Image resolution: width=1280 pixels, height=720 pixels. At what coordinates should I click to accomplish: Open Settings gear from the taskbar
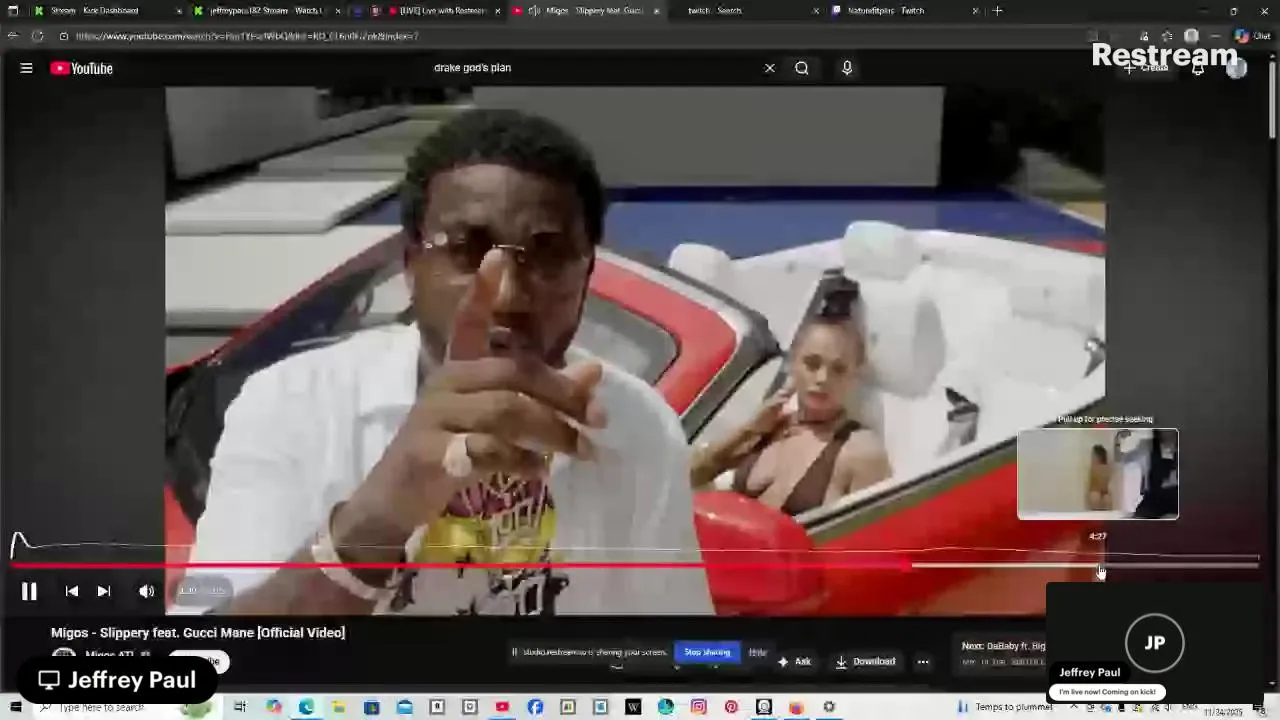tap(829, 707)
